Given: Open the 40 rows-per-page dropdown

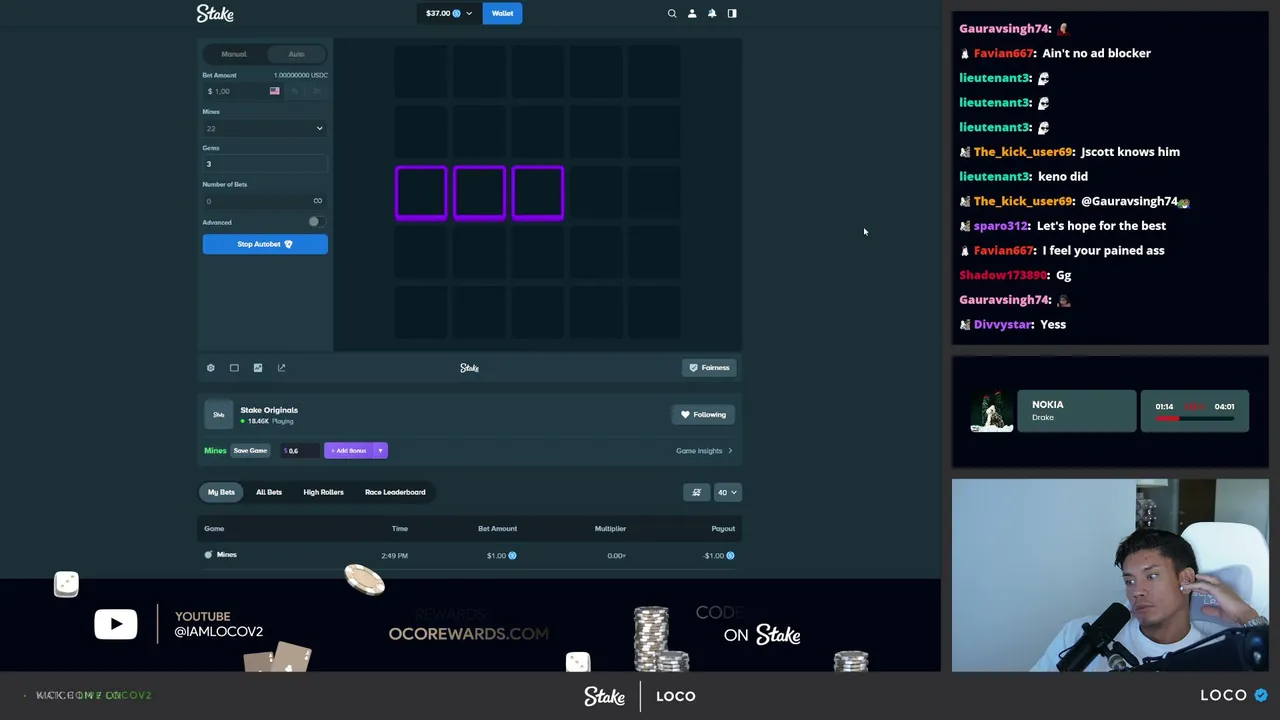Looking at the screenshot, I should (727, 492).
